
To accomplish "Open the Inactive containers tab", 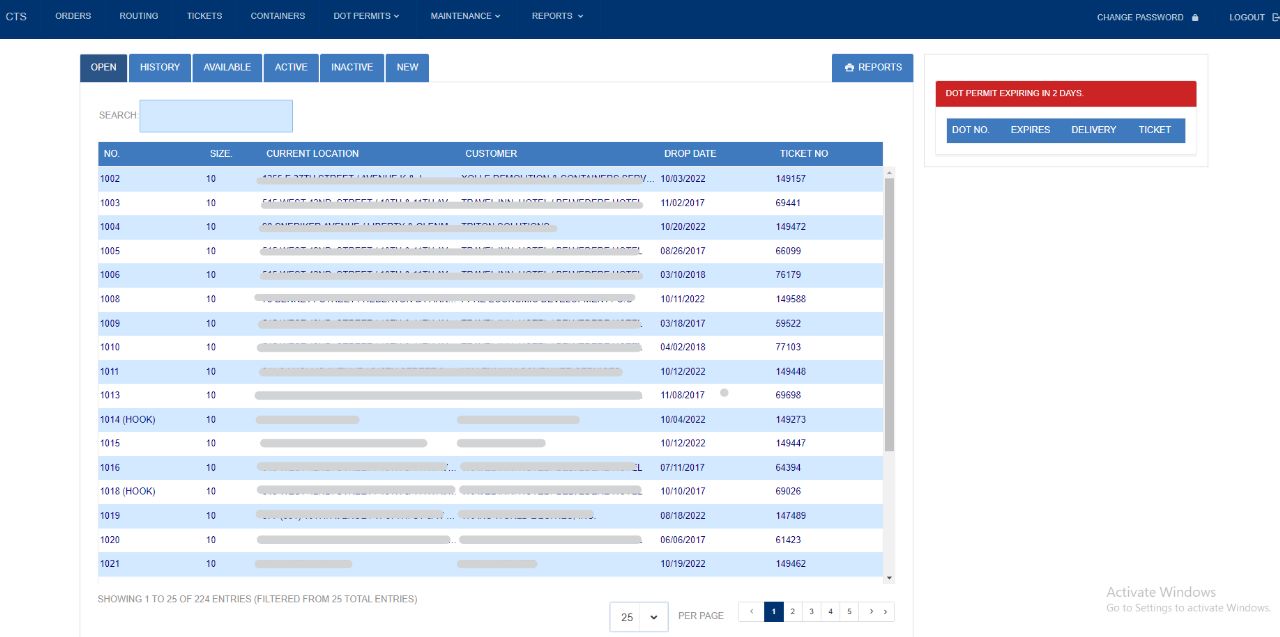I will [352, 68].
